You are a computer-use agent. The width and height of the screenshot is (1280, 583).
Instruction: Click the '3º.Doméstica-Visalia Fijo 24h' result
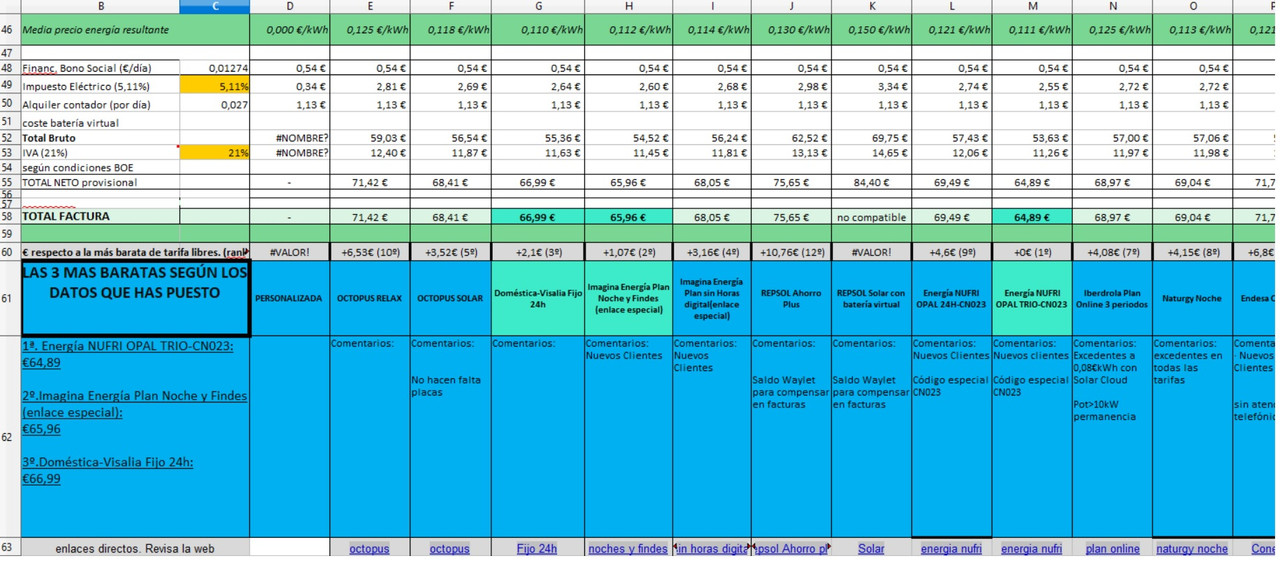click(x=107, y=470)
